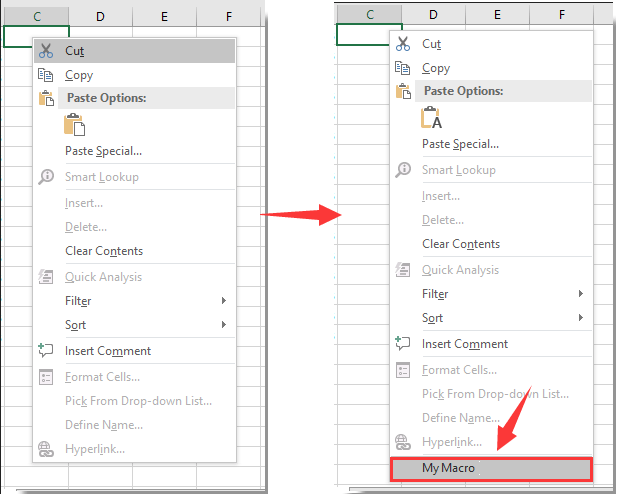Expand the Sort submenu arrow in right menu

coord(581,317)
